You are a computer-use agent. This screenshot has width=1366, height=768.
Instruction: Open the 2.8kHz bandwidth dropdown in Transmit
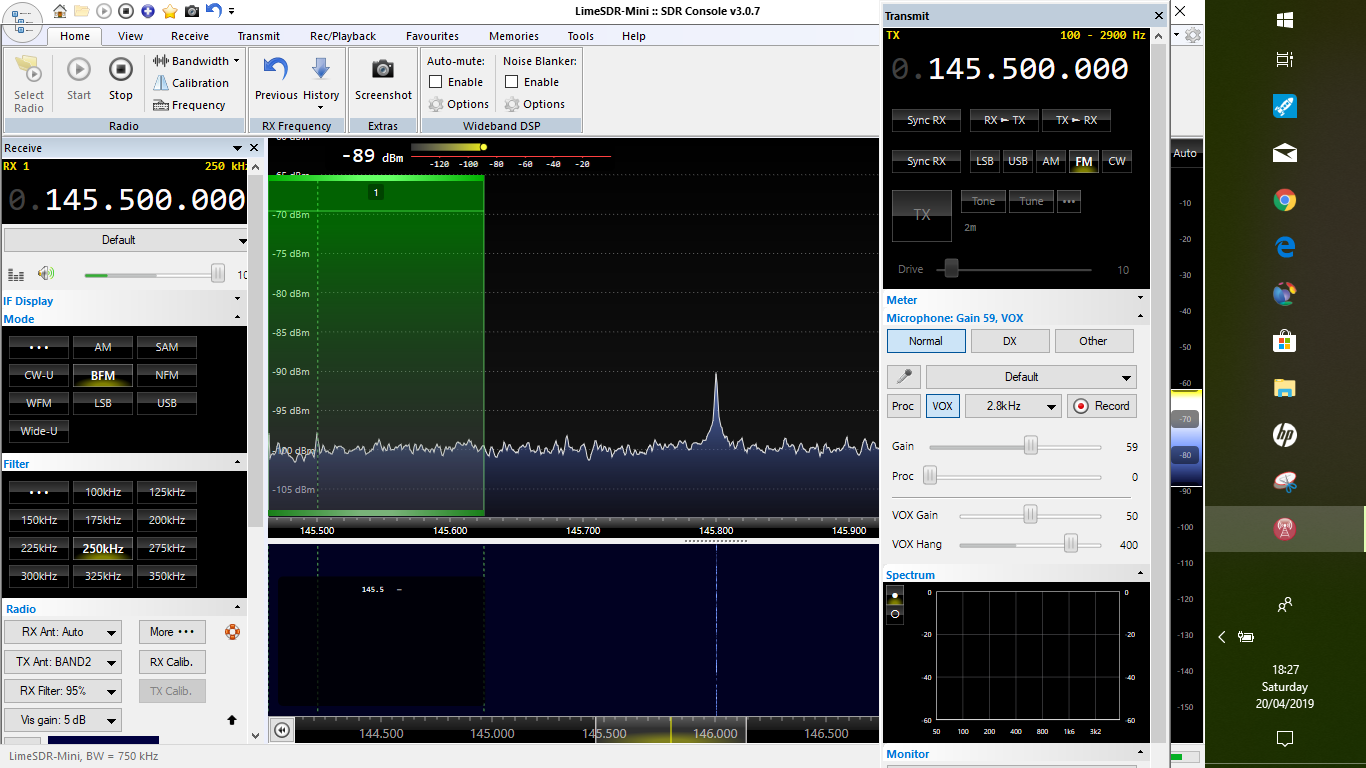[1013, 406]
